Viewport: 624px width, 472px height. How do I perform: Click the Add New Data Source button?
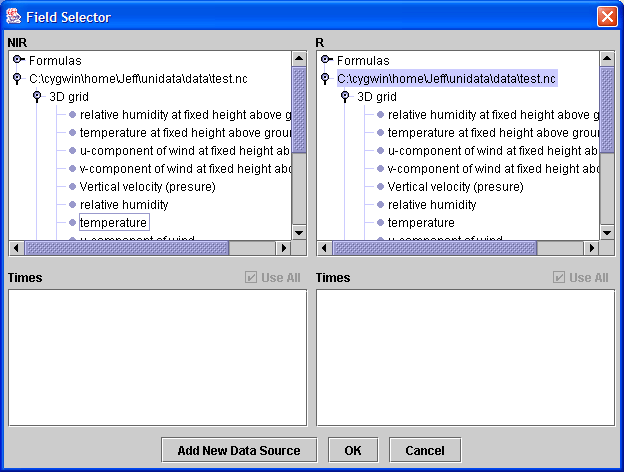239,450
